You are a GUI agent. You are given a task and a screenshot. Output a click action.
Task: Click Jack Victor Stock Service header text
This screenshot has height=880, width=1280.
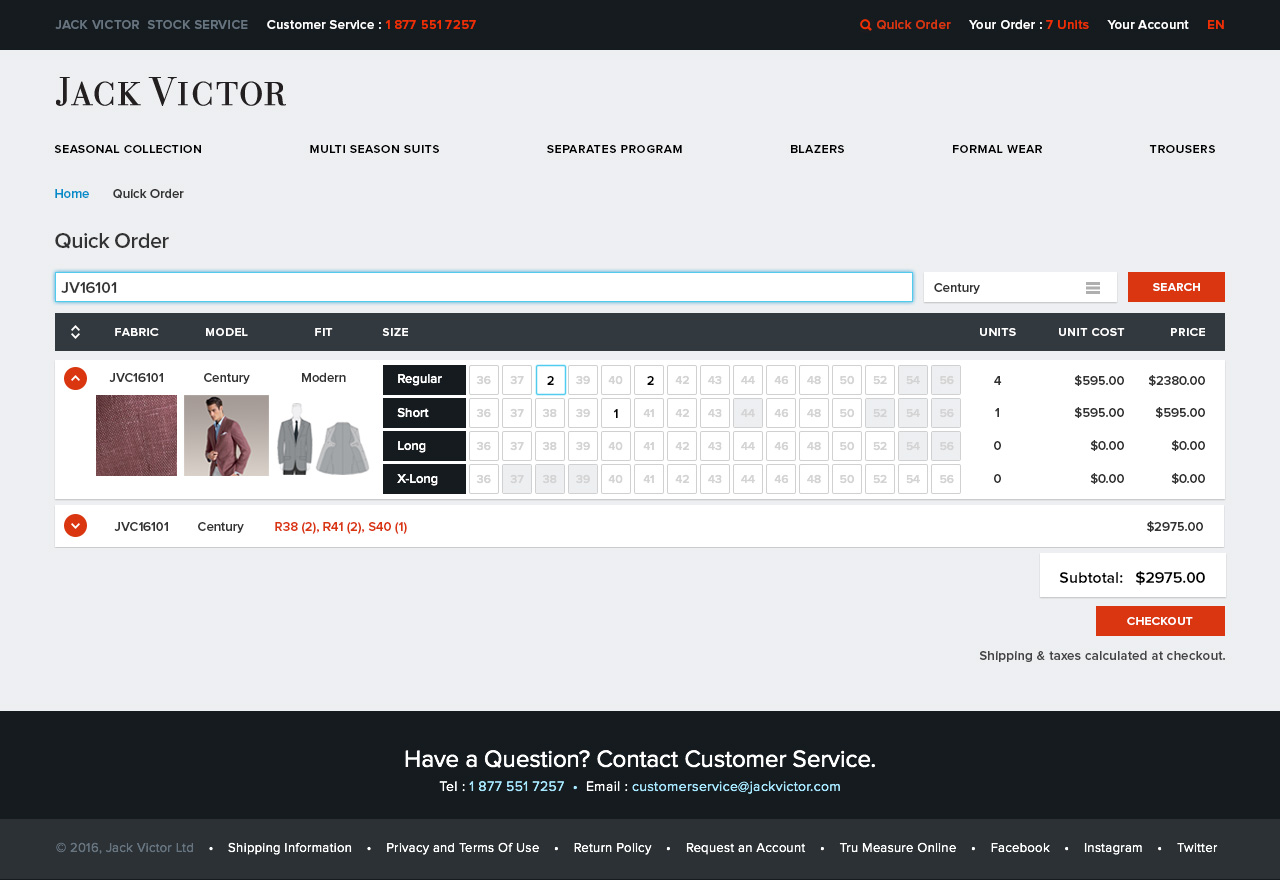point(152,25)
